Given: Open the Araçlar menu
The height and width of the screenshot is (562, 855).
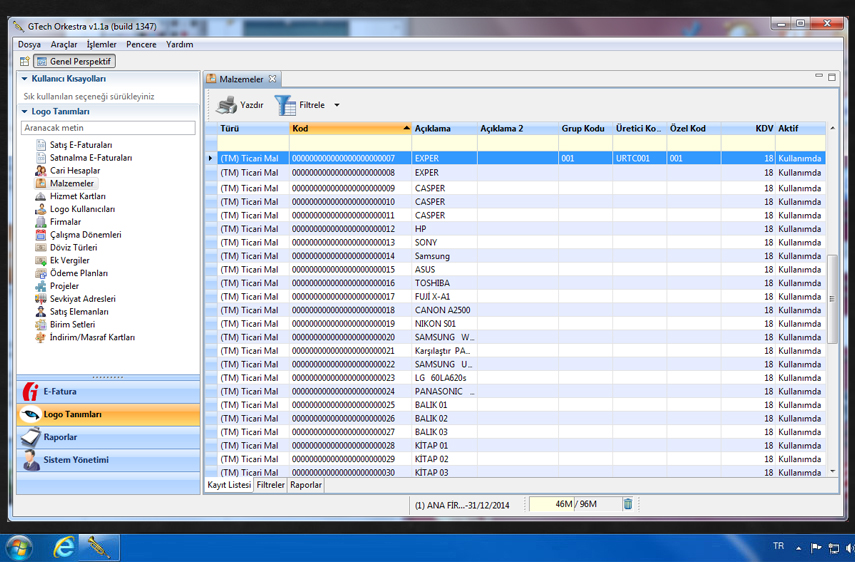Looking at the screenshot, I should point(64,44).
